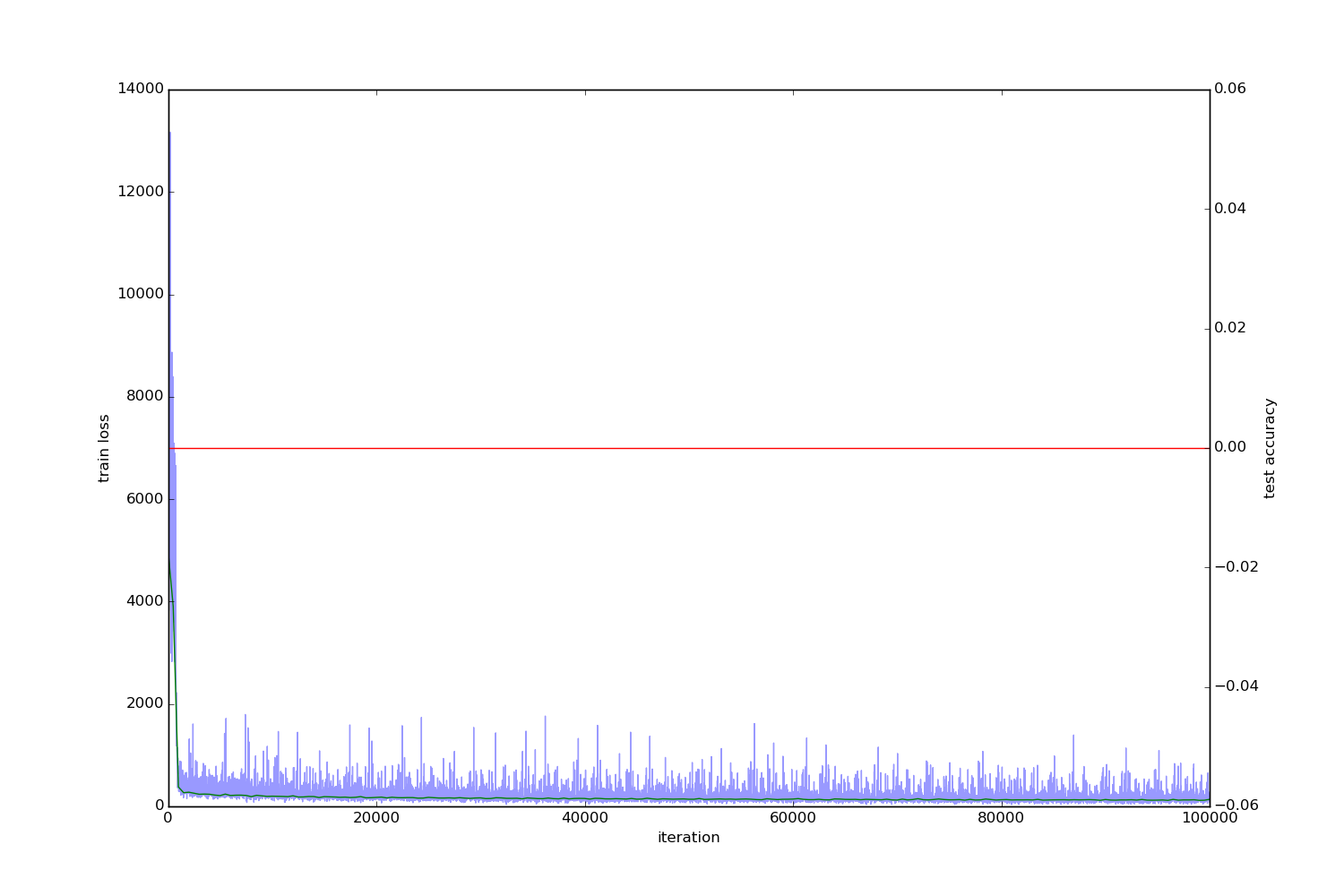Click the 0.06 tick on accuracy axis
This screenshot has height=896, width=1344.
[1230, 89]
